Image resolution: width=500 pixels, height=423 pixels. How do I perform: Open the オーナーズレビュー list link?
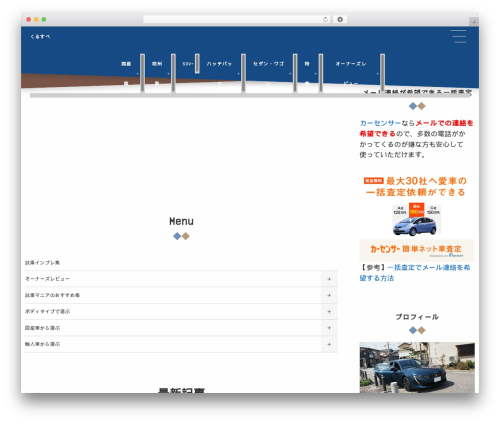47,279
